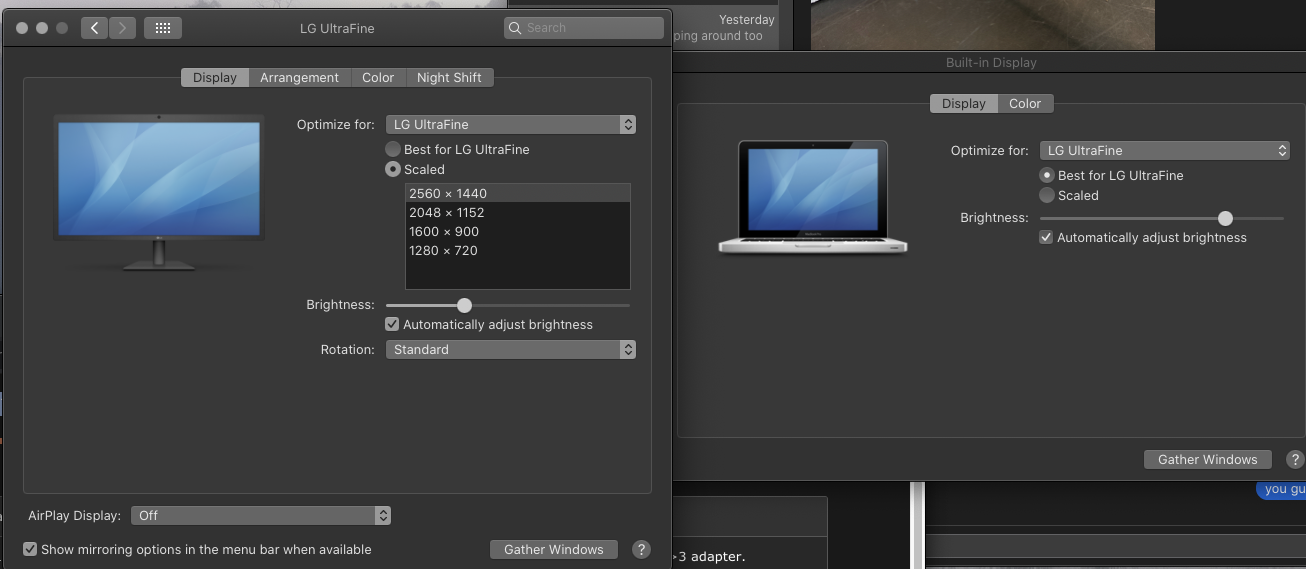The height and width of the screenshot is (569, 1306).
Task: Switch to Color tab in LG UltraFine window
Action: point(378,77)
